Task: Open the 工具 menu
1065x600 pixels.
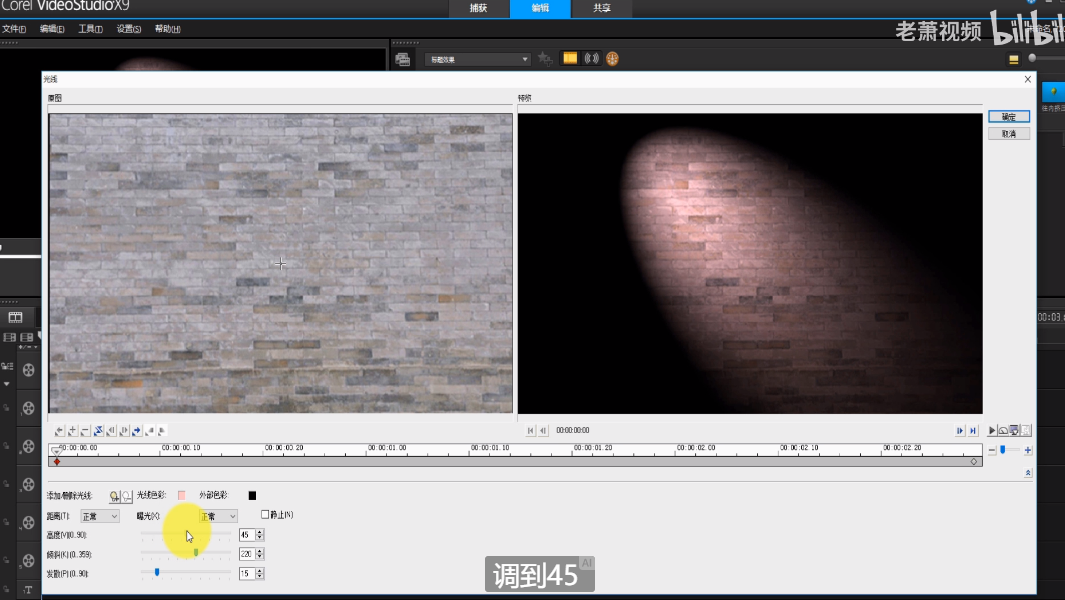Action: 90,29
